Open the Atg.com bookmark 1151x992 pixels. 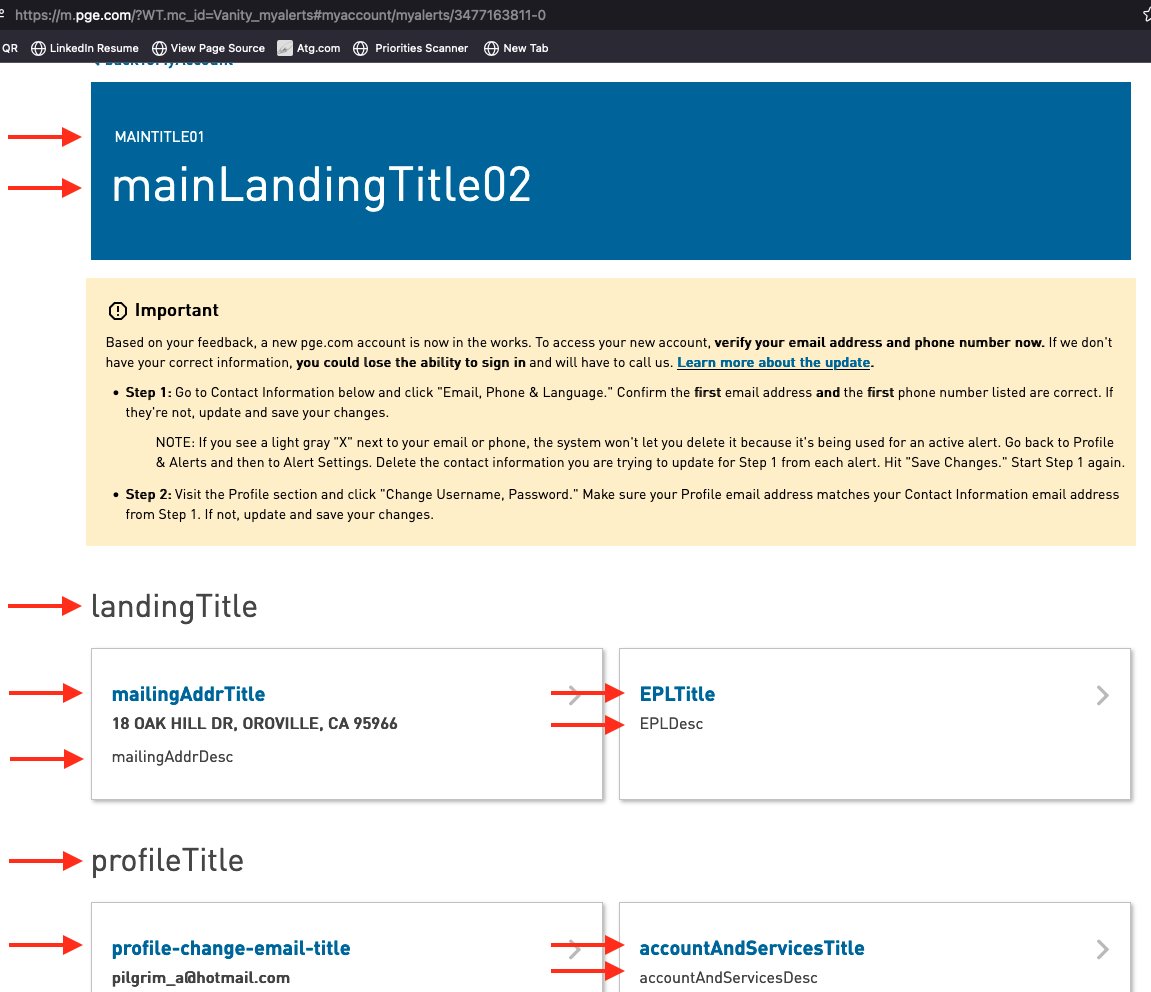[x=308, y=48]
